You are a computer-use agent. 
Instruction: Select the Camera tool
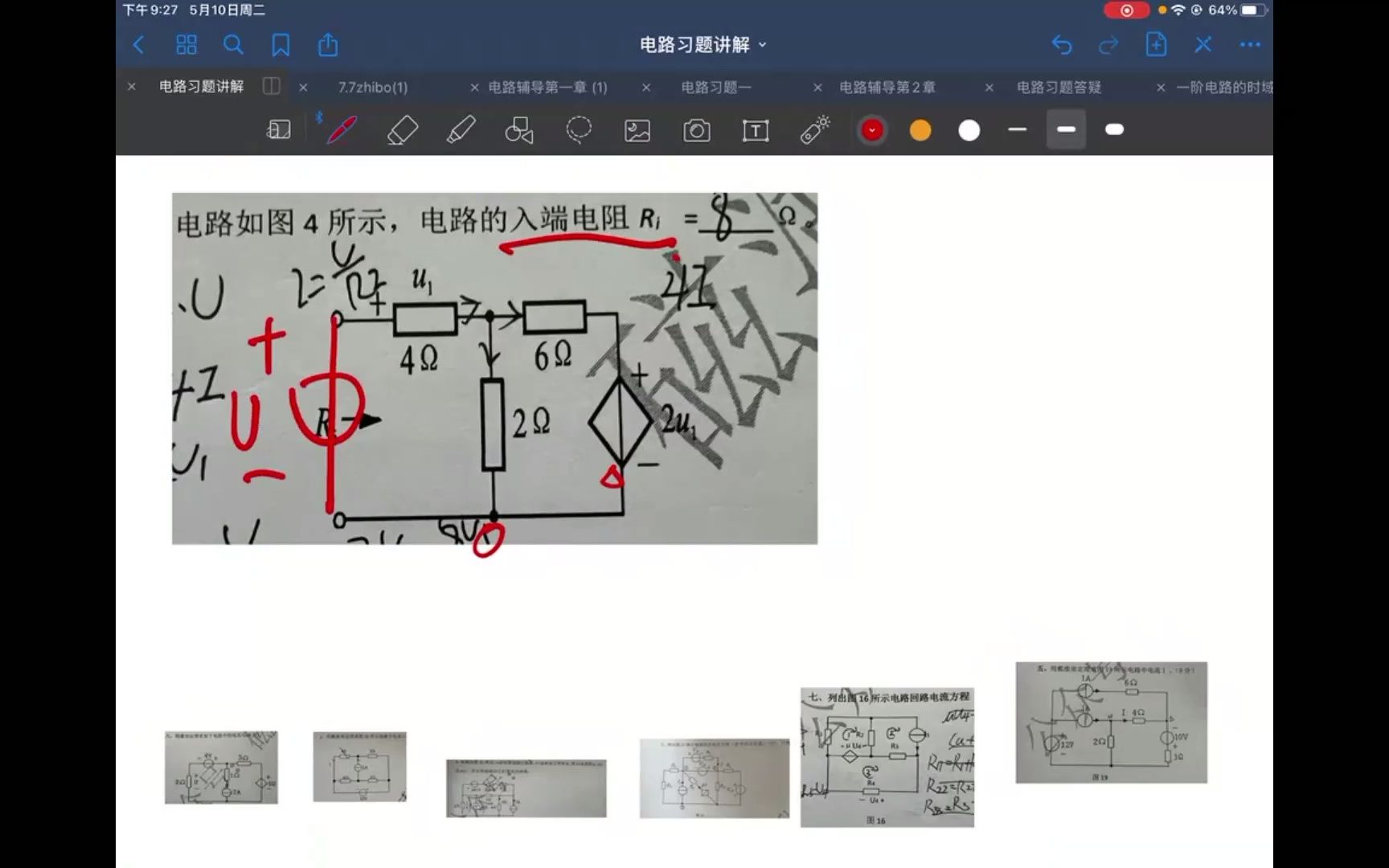(x=697, y=130)
